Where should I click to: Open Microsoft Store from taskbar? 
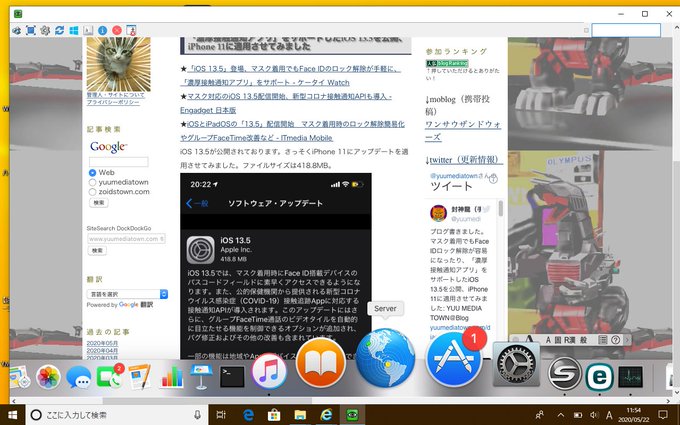(x=274, y=415)
